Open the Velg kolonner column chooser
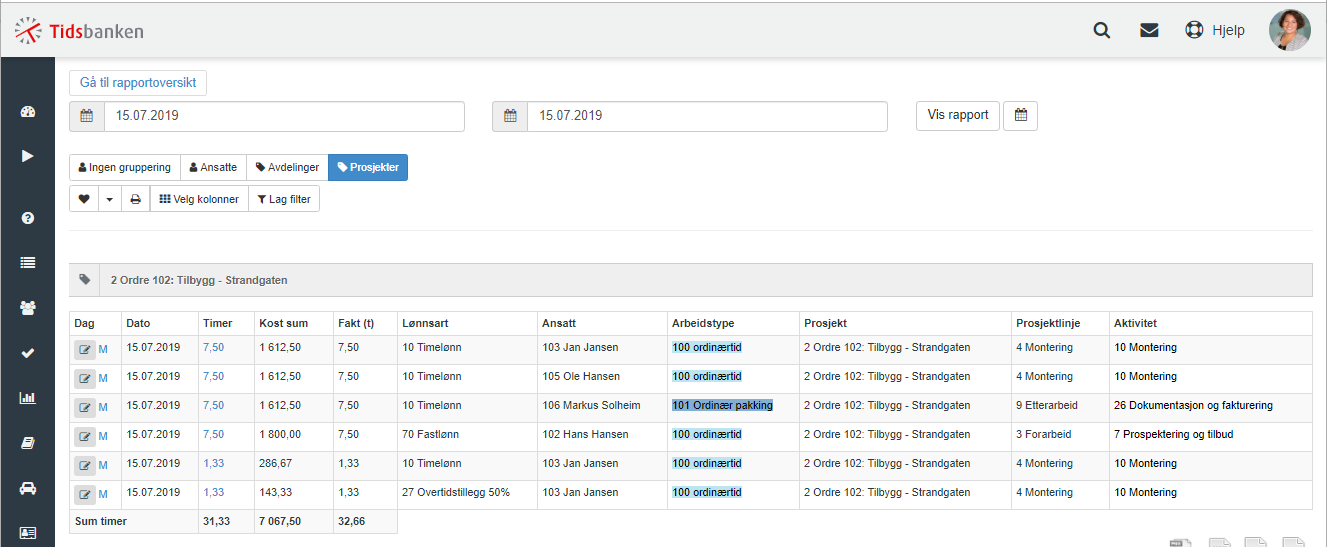 [199, 199]
